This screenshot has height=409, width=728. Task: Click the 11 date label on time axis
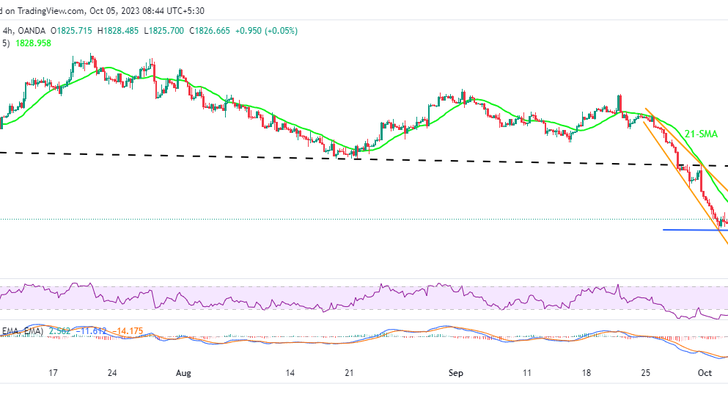point(527,373)
